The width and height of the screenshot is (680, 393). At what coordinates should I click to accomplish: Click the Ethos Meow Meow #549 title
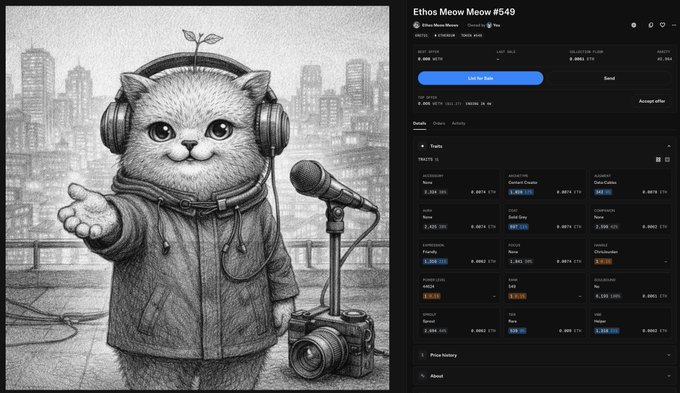[464, 12]
